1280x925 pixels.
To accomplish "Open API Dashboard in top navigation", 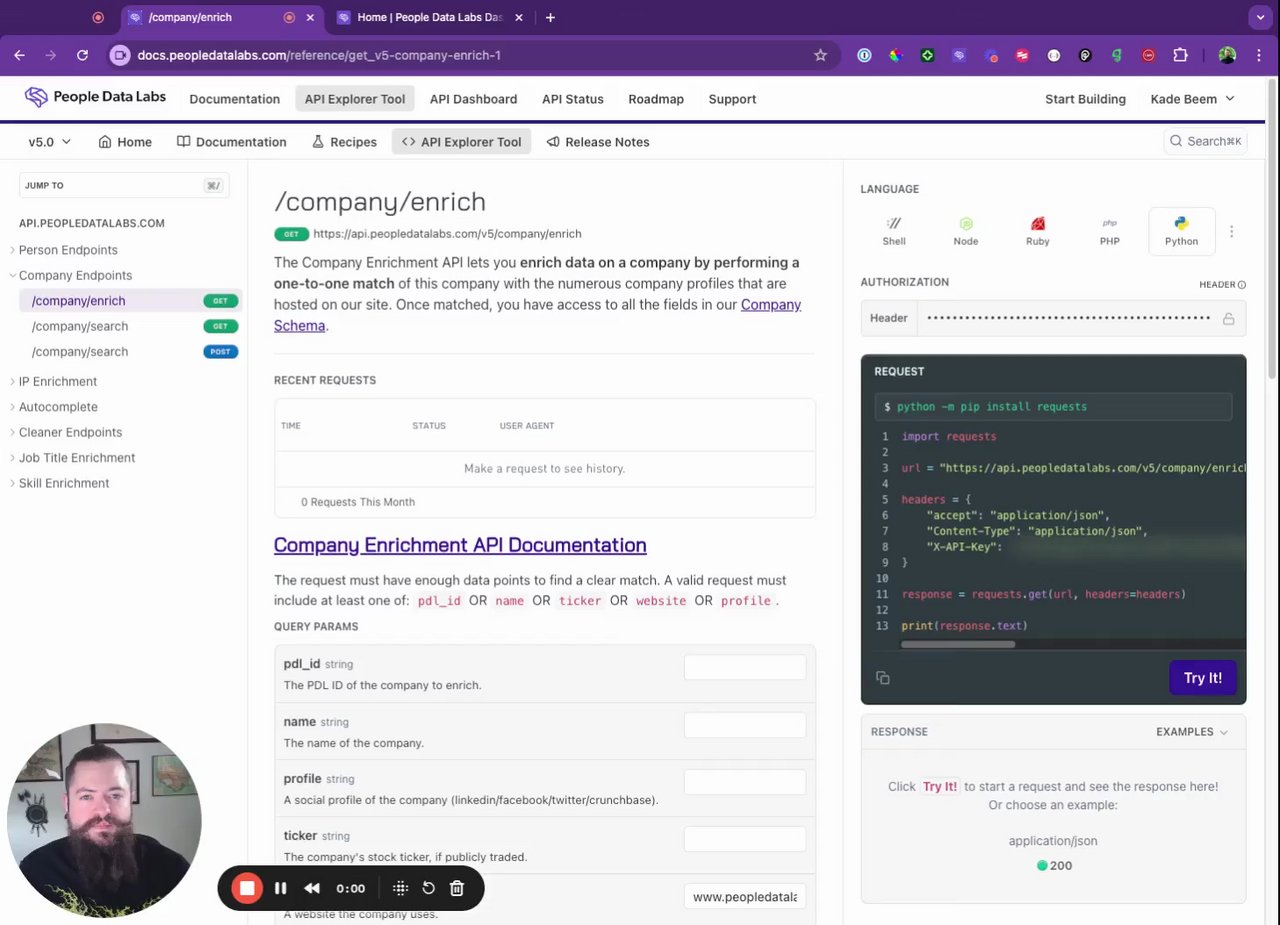I will point(473,99).
